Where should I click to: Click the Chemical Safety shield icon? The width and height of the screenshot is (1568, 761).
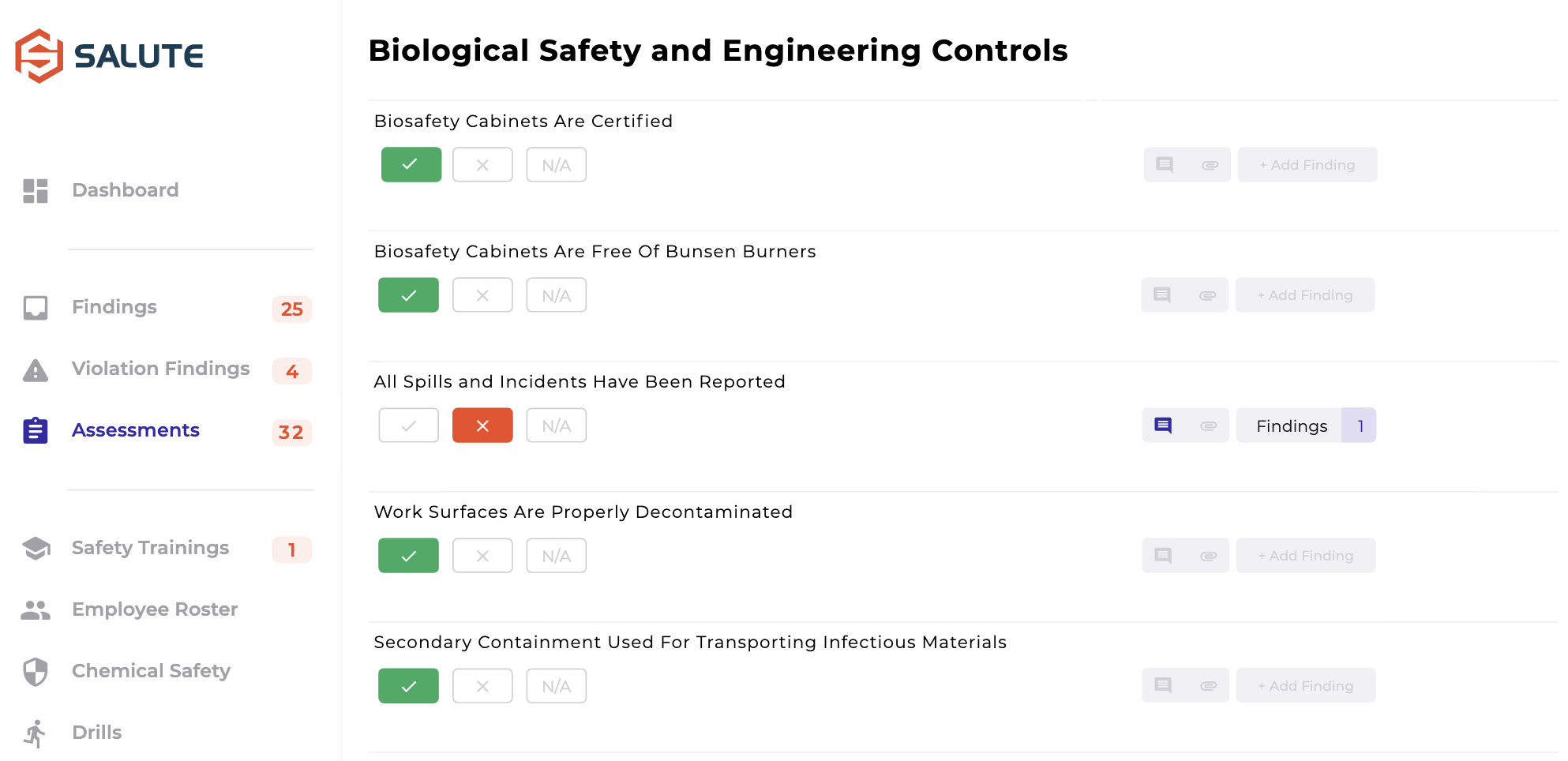(x=36, y=671)
